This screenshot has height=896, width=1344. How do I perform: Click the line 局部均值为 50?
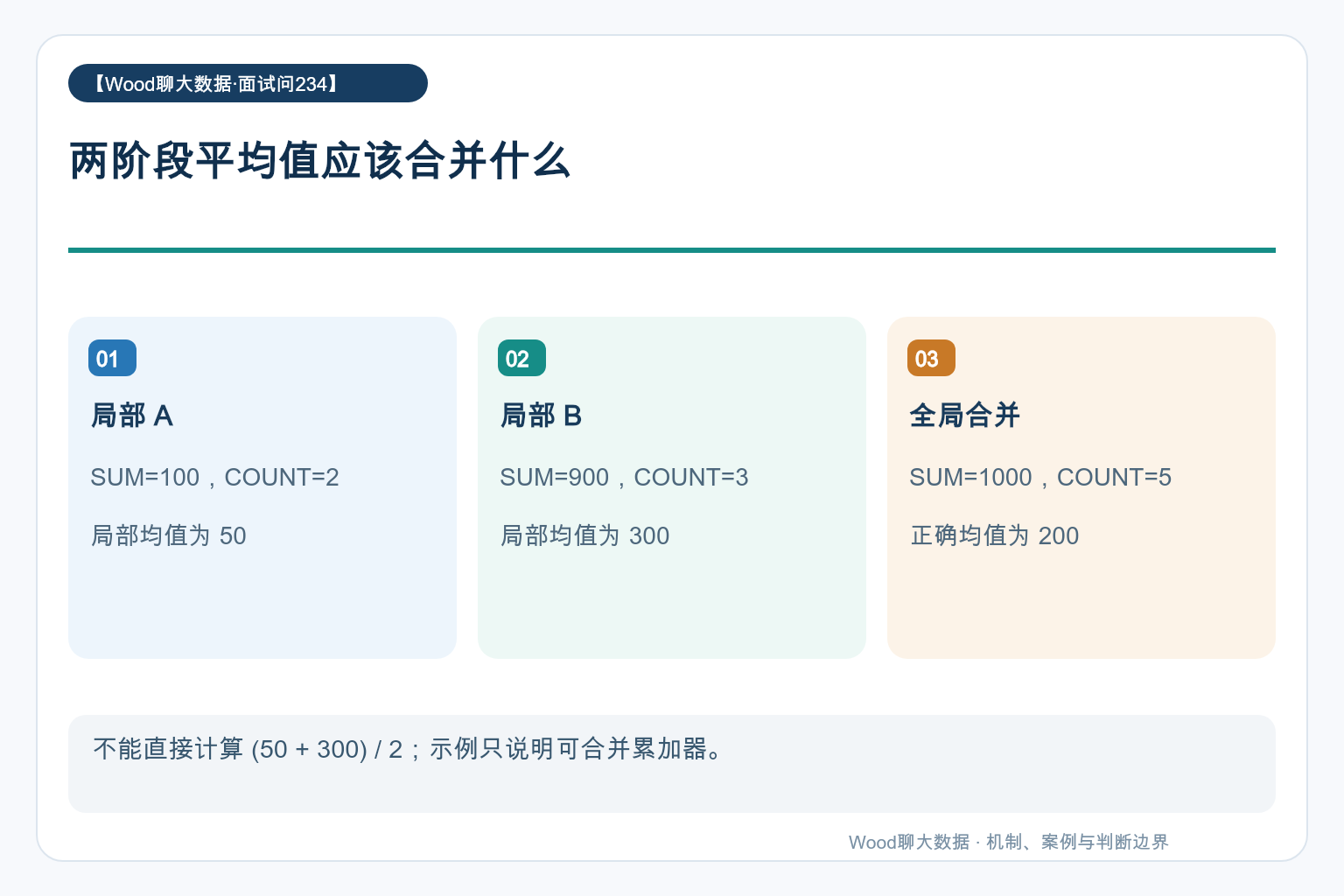[169, 535]
